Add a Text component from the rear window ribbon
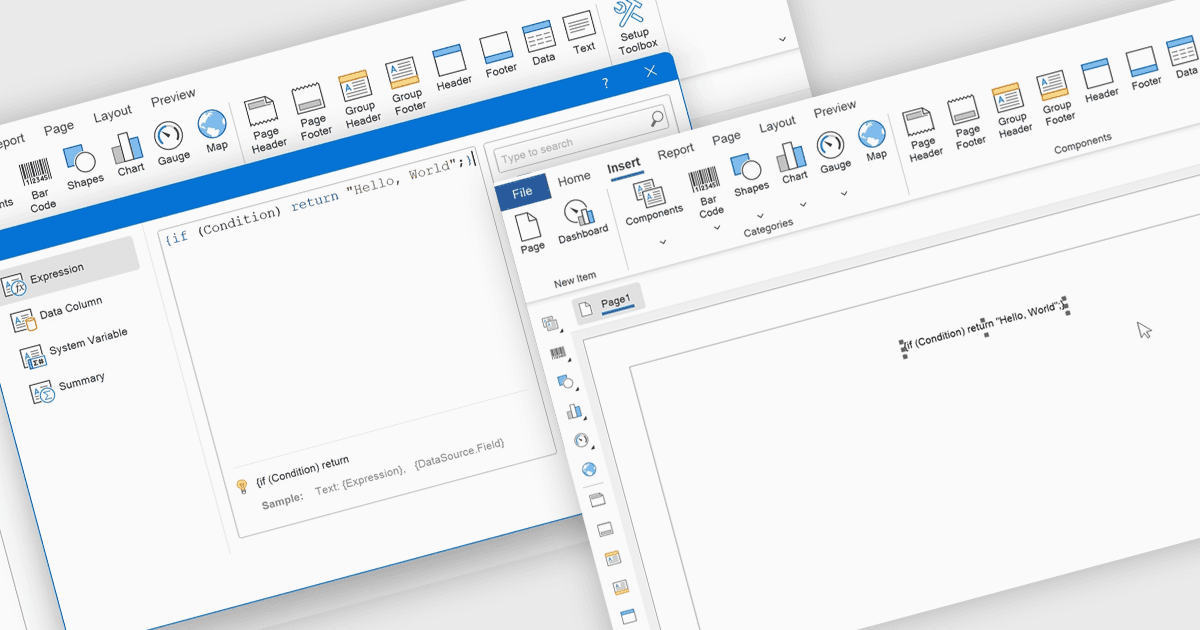Viewport: 1200px width, 630px height. [x=581, y=34]
